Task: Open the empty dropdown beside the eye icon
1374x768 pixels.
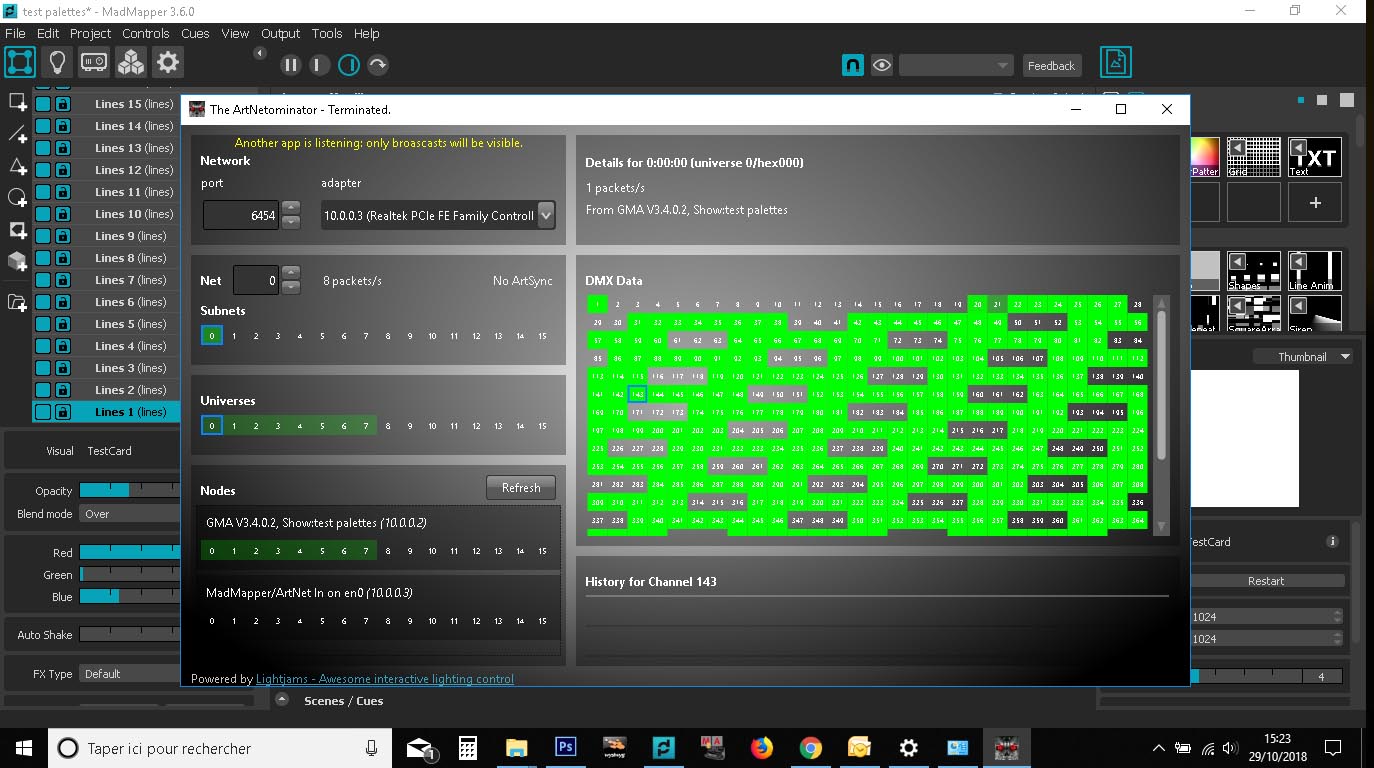Action: pyautogui.click(x=956, y=65)
